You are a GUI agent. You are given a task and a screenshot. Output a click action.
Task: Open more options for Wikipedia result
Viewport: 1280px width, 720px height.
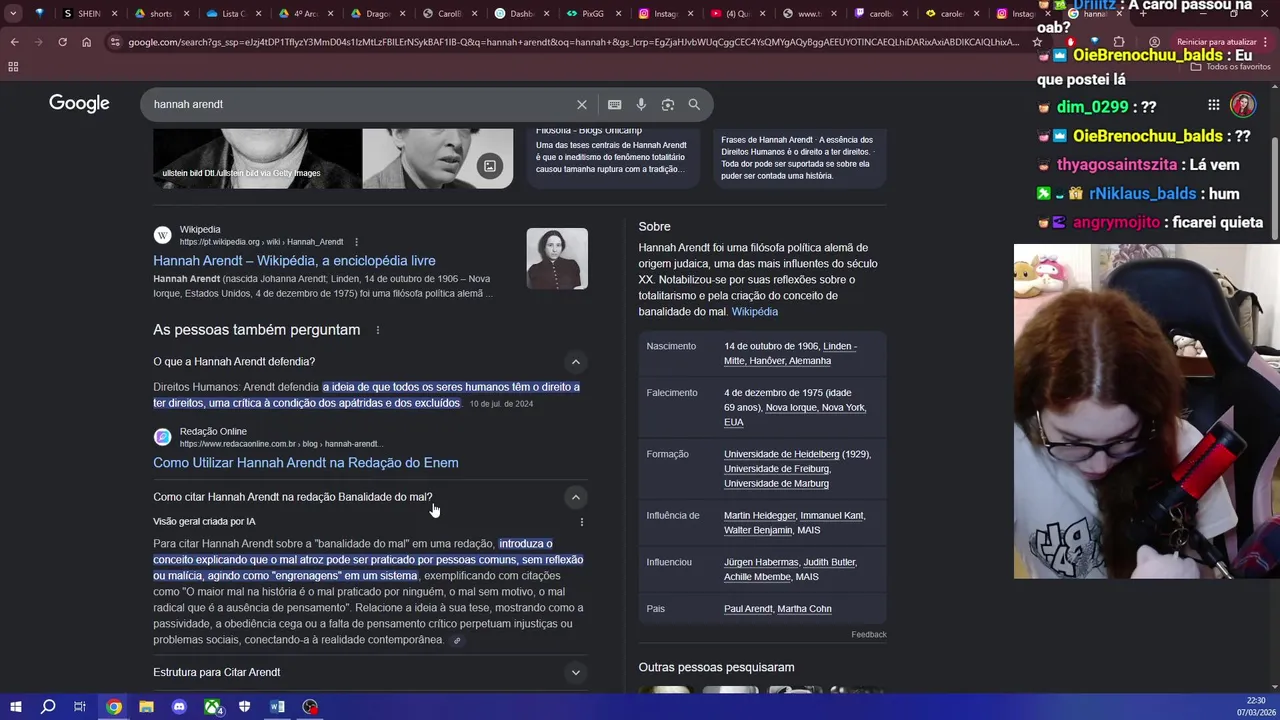356,242
